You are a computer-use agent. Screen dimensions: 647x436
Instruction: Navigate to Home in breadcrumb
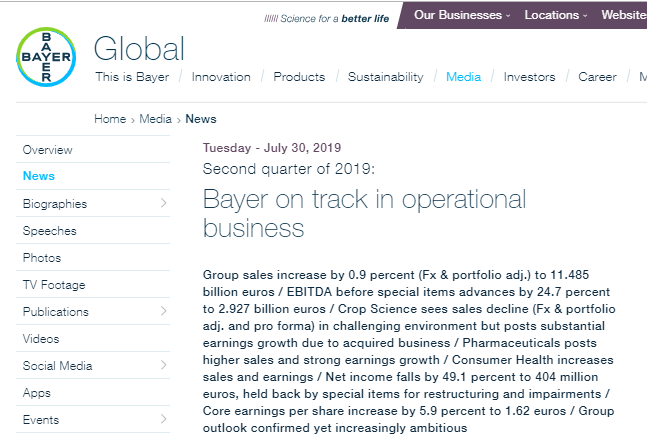[110, 119]
